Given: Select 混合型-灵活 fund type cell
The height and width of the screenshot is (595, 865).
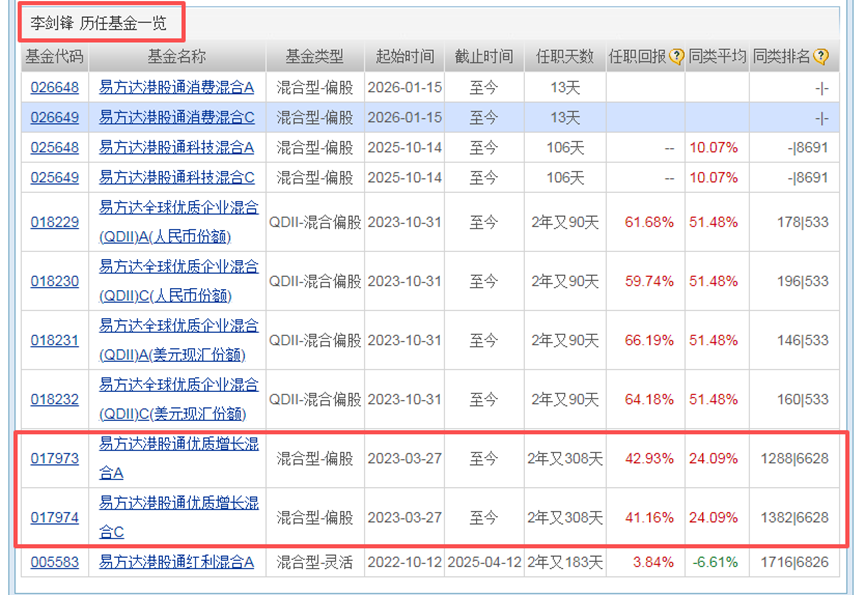Looking at the screenshot, I should click(x=314, y=562).
